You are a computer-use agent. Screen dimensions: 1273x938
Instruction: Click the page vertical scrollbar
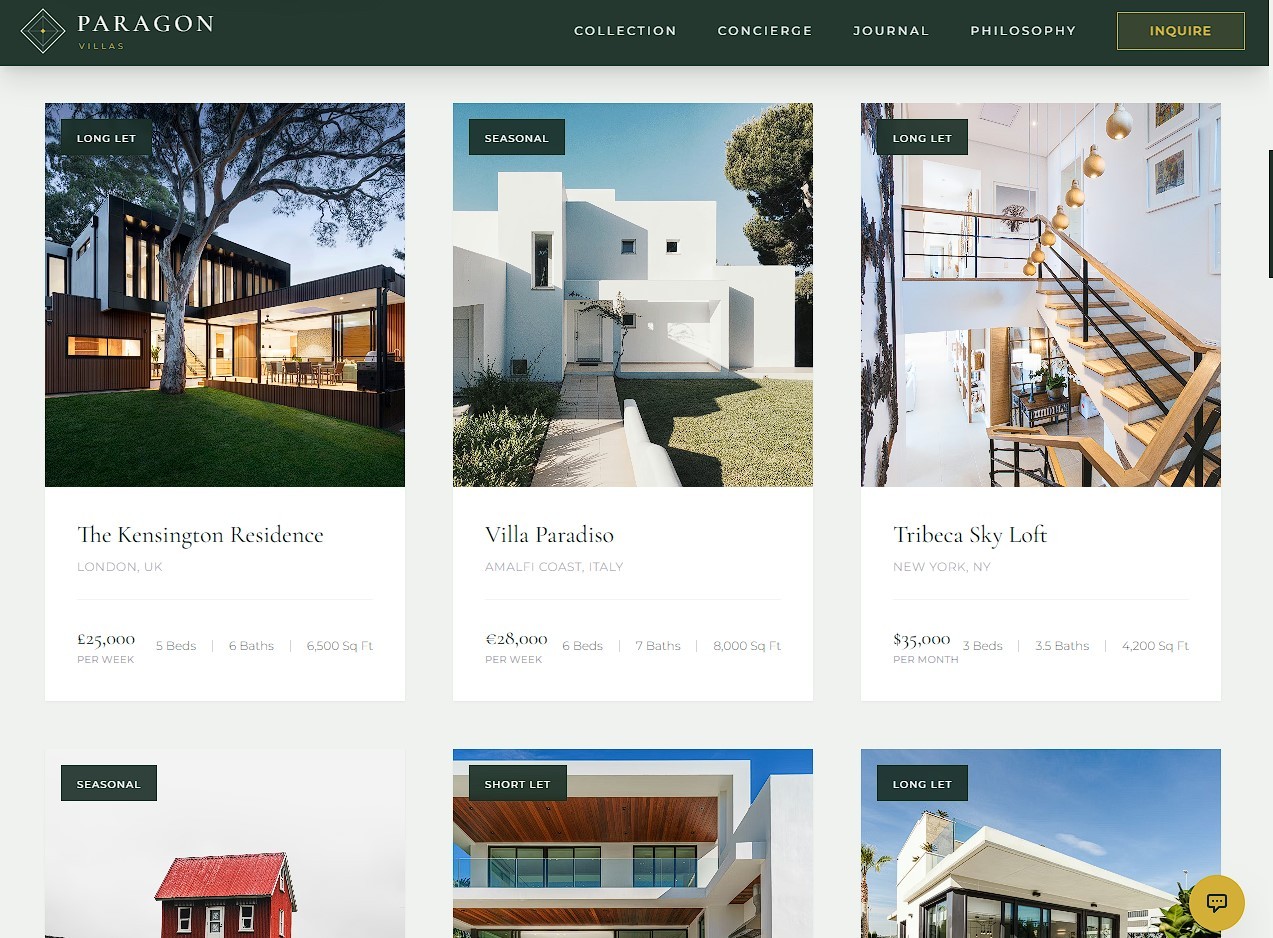tap(1270, 214)
